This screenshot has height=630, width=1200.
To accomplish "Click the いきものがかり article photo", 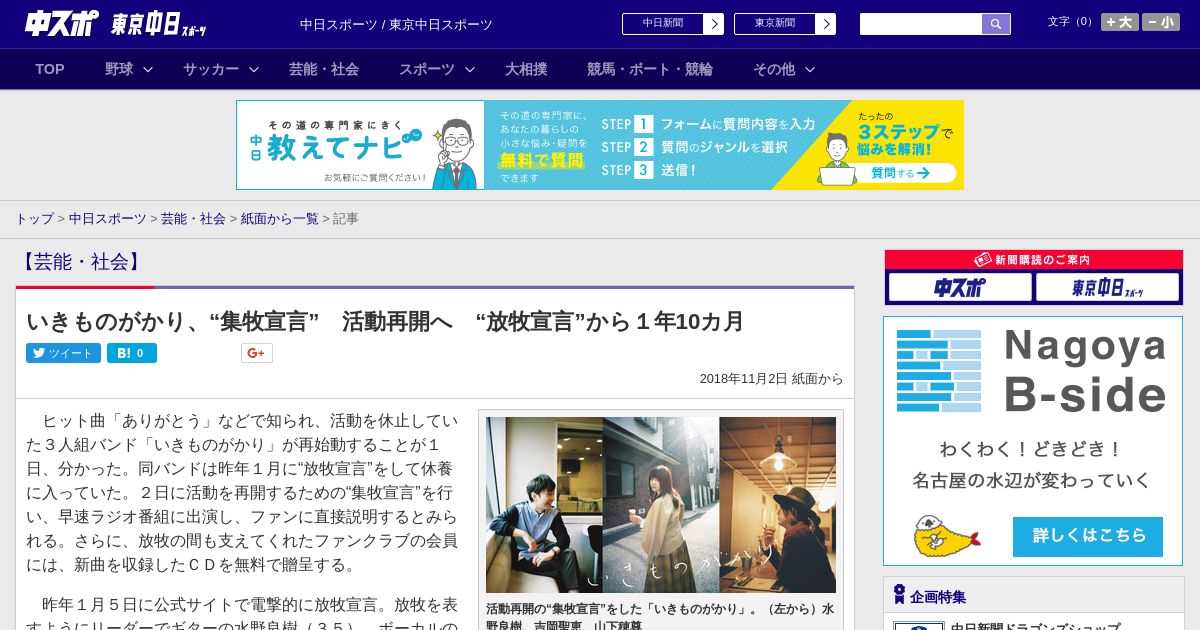I will (x=661, y=505).
